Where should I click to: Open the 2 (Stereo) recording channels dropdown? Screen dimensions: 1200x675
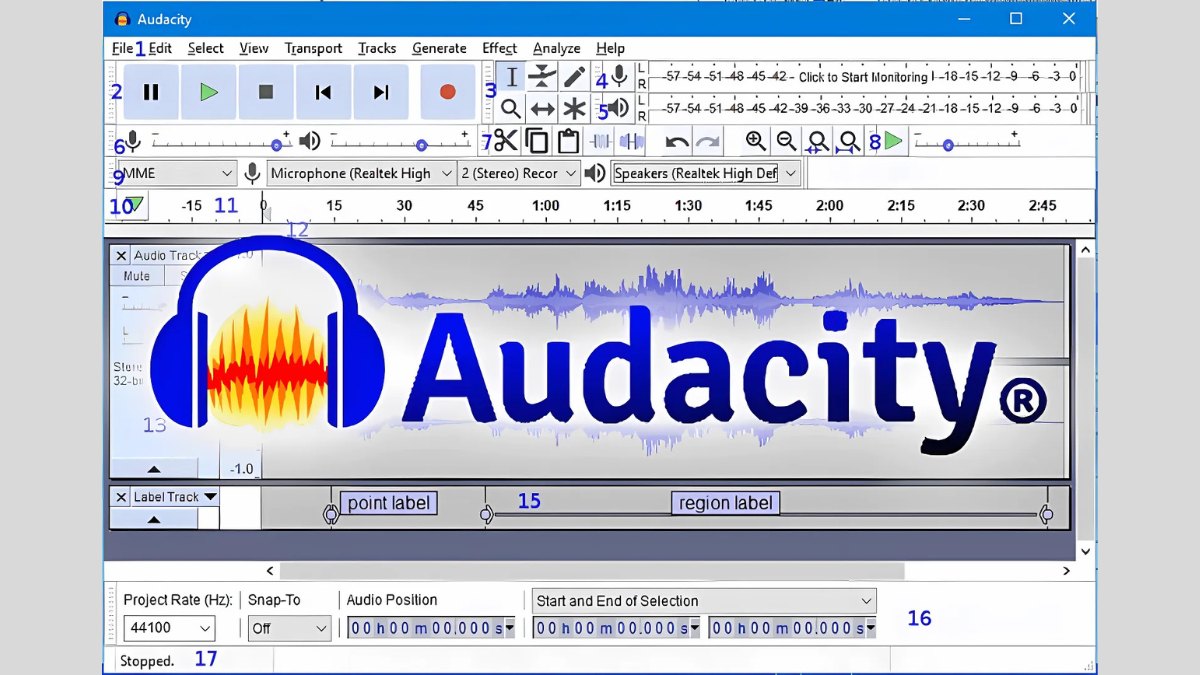(519, 173)
